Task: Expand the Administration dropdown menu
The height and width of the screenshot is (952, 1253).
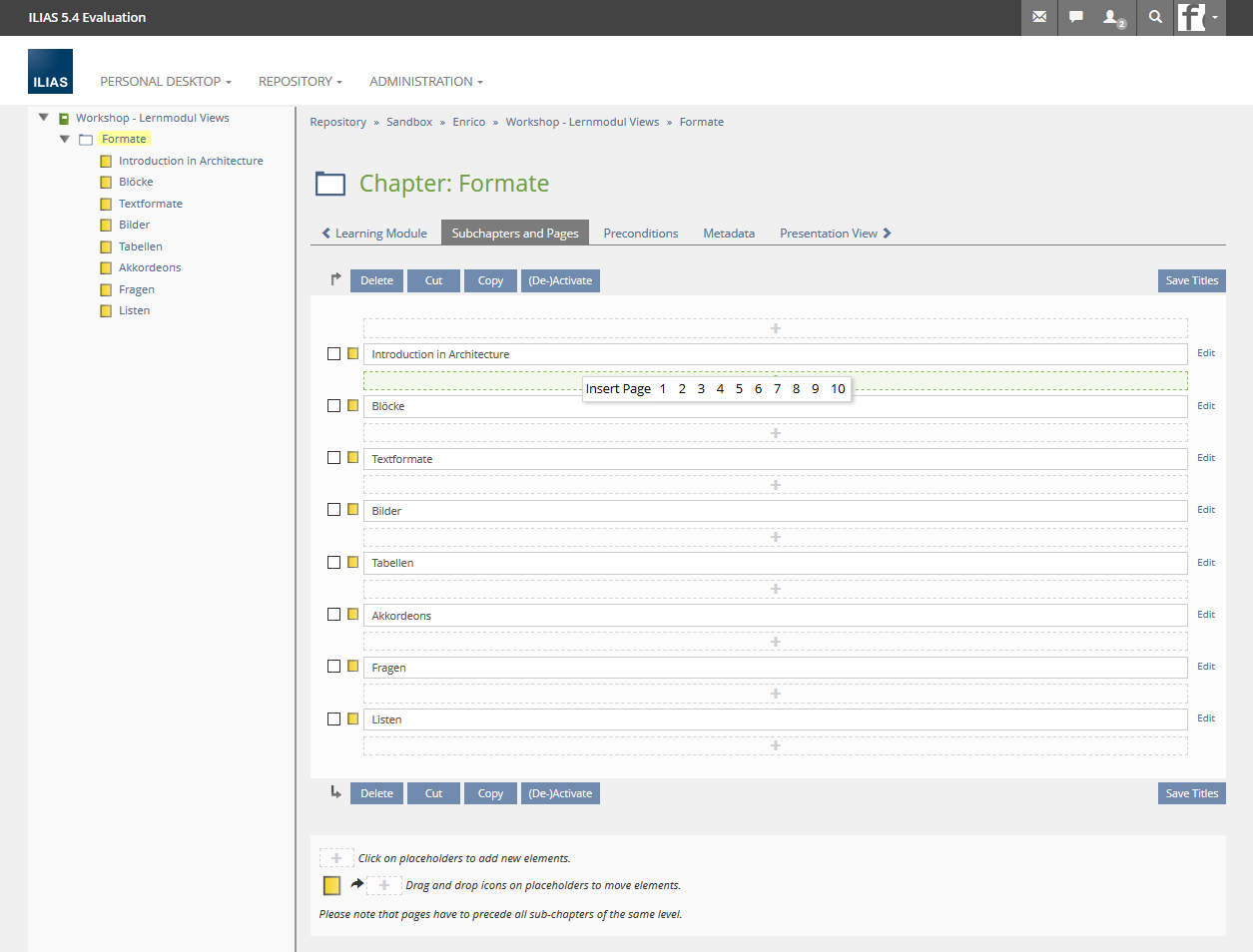Action: pyautogui.click(x=425, y=82)
